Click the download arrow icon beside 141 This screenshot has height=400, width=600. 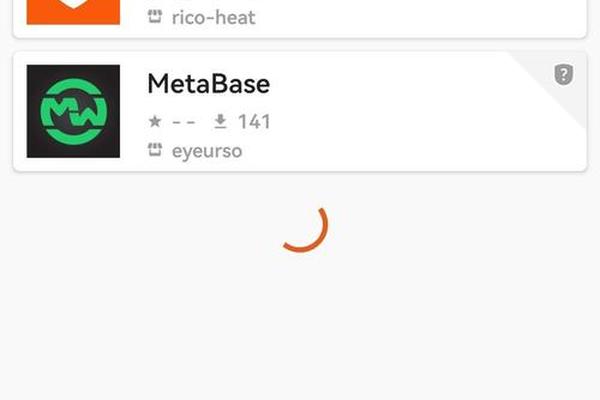click(220, 121)
